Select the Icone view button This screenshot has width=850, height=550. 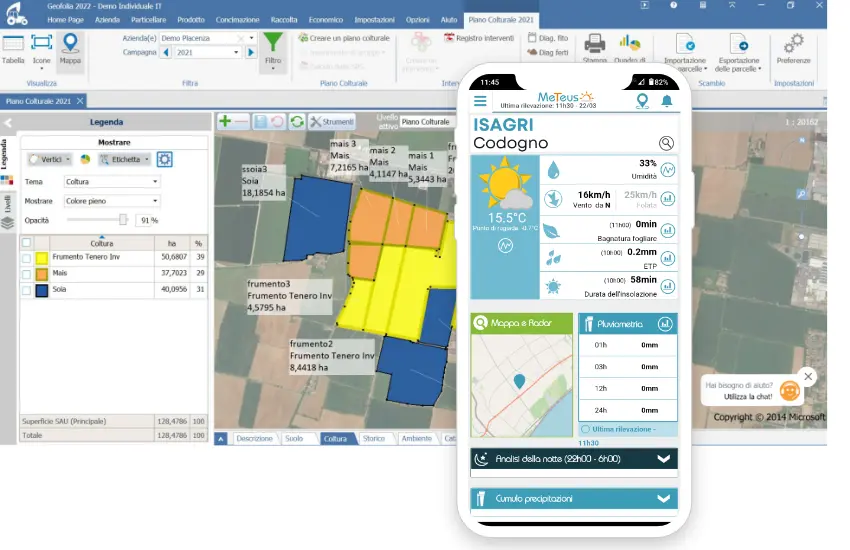point(41,49)
